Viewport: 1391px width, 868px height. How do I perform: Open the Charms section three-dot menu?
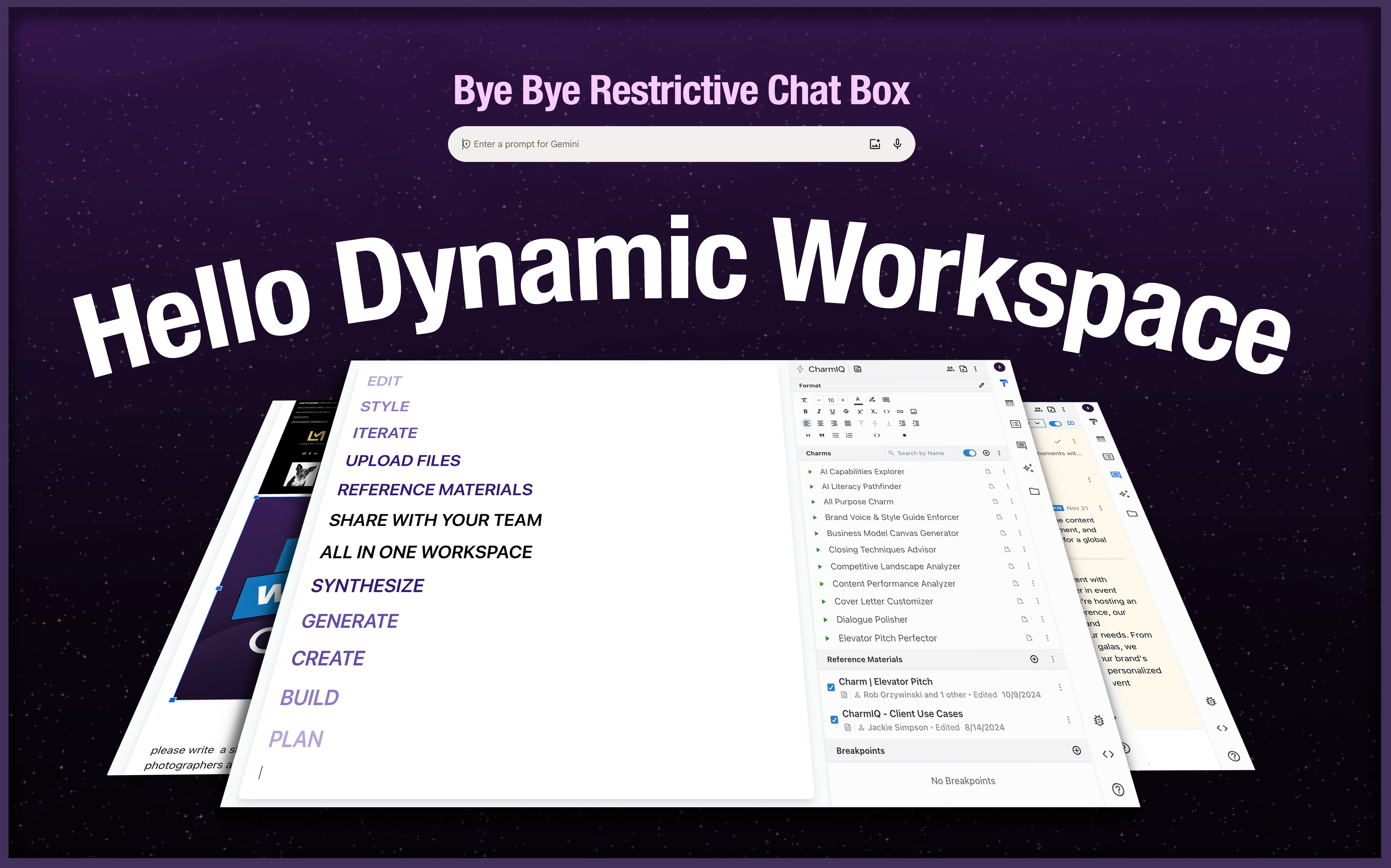999,453
